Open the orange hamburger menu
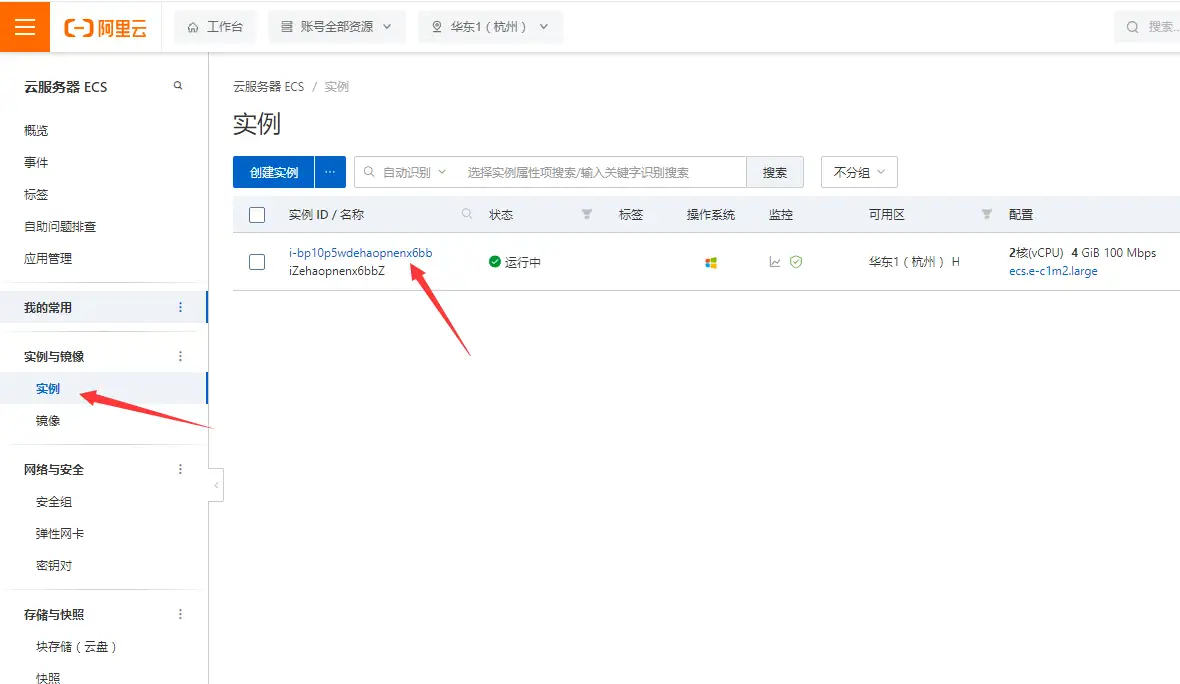The image size is (1180, 684). pos(25,27)
